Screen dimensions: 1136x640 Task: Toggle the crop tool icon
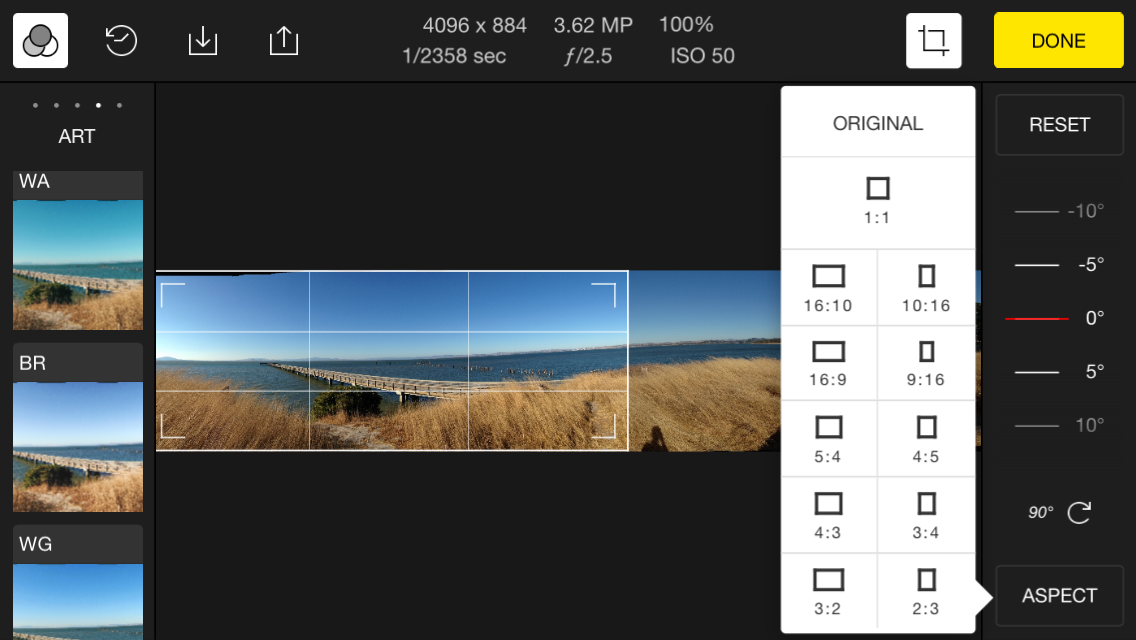pyautogui.click(x=933, y=41)
